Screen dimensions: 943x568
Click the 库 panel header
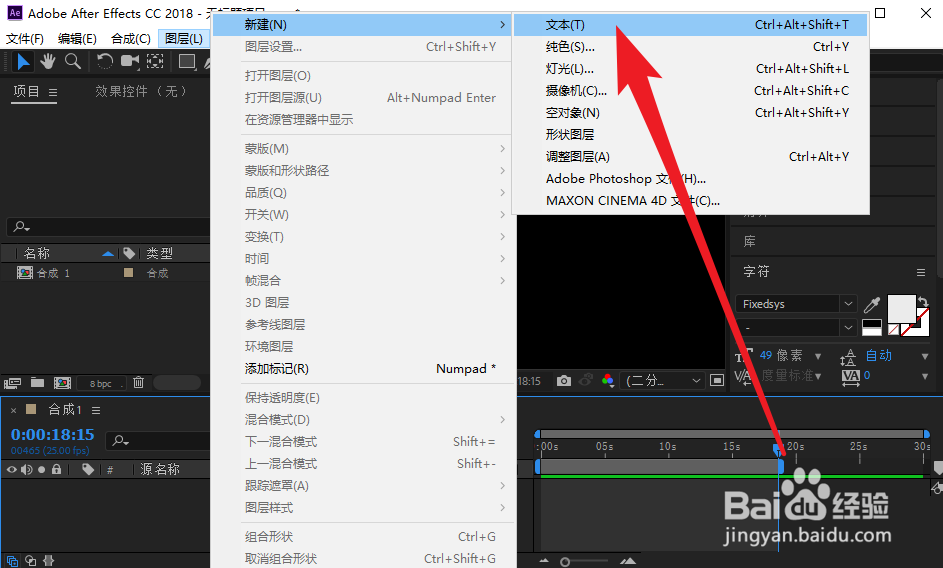click(749, 242)
